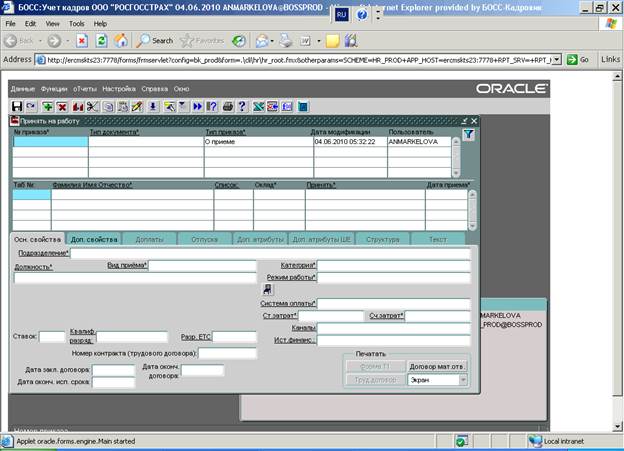624x451 pixels.
Task: Click the Go button next to address bar
Action: pos(578,59)
